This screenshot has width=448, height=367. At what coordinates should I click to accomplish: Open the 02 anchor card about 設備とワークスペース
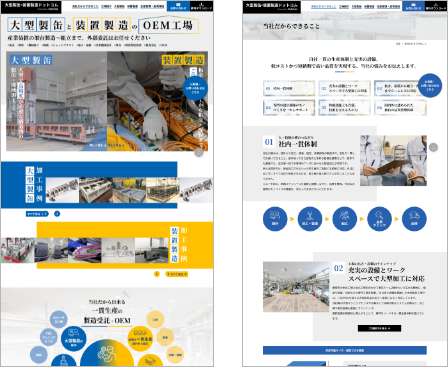point(344,88)
